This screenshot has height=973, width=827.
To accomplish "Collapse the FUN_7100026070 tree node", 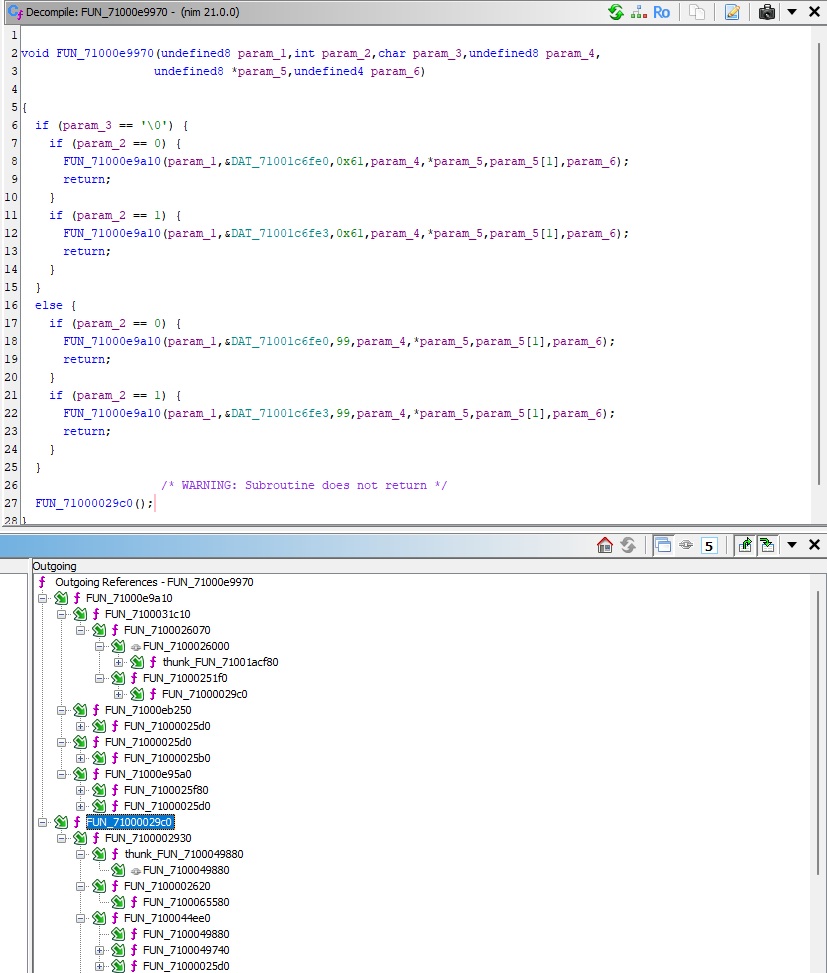I will pyautogui.click(x=81, y=630).
